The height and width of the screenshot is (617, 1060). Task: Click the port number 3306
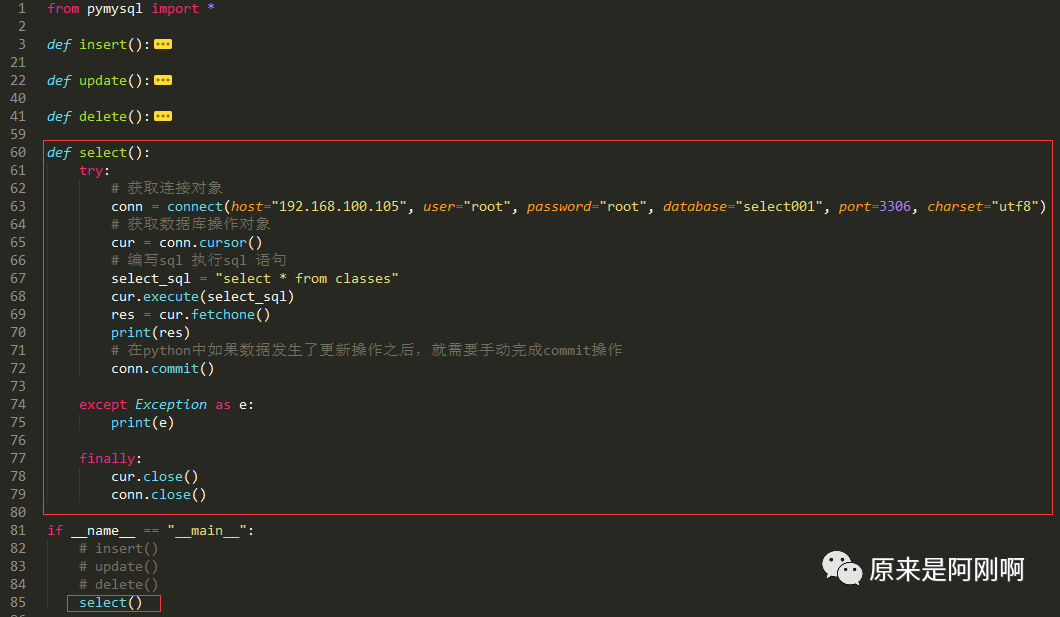pos(894,206)
